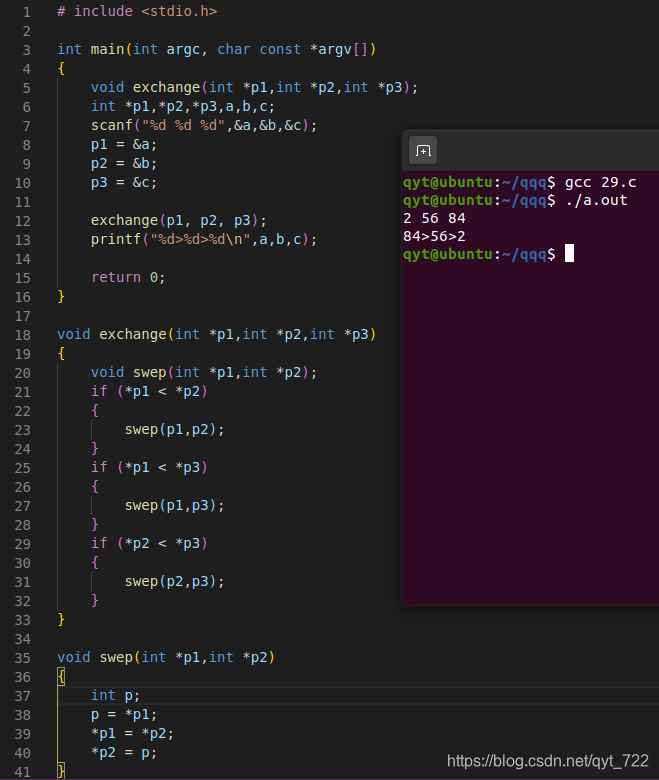
Task: Click line number 33 in the gutter
Action: [22, 620]
